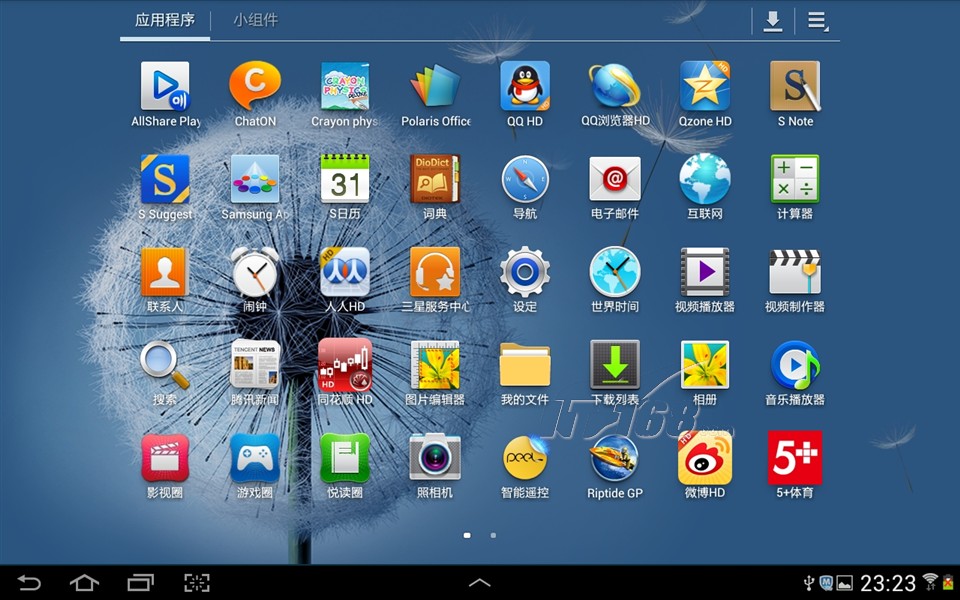Tap the Back navigation button

pyautogui.click(x=29, y=582)
